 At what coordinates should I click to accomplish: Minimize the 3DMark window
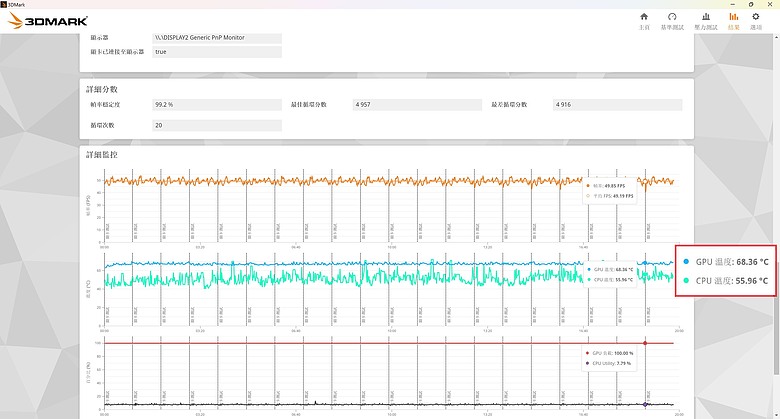click(732, 4)
